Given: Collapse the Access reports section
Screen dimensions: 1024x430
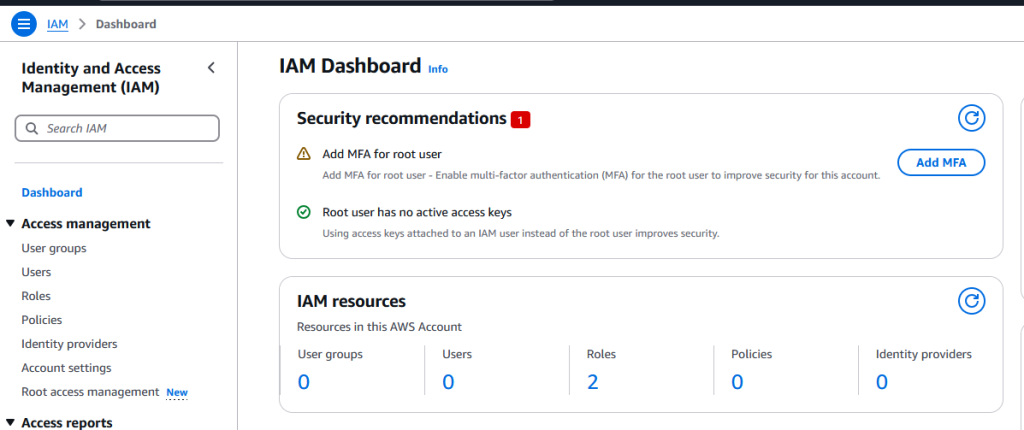Looking at the screenshot, I should (x=10, y=422).
